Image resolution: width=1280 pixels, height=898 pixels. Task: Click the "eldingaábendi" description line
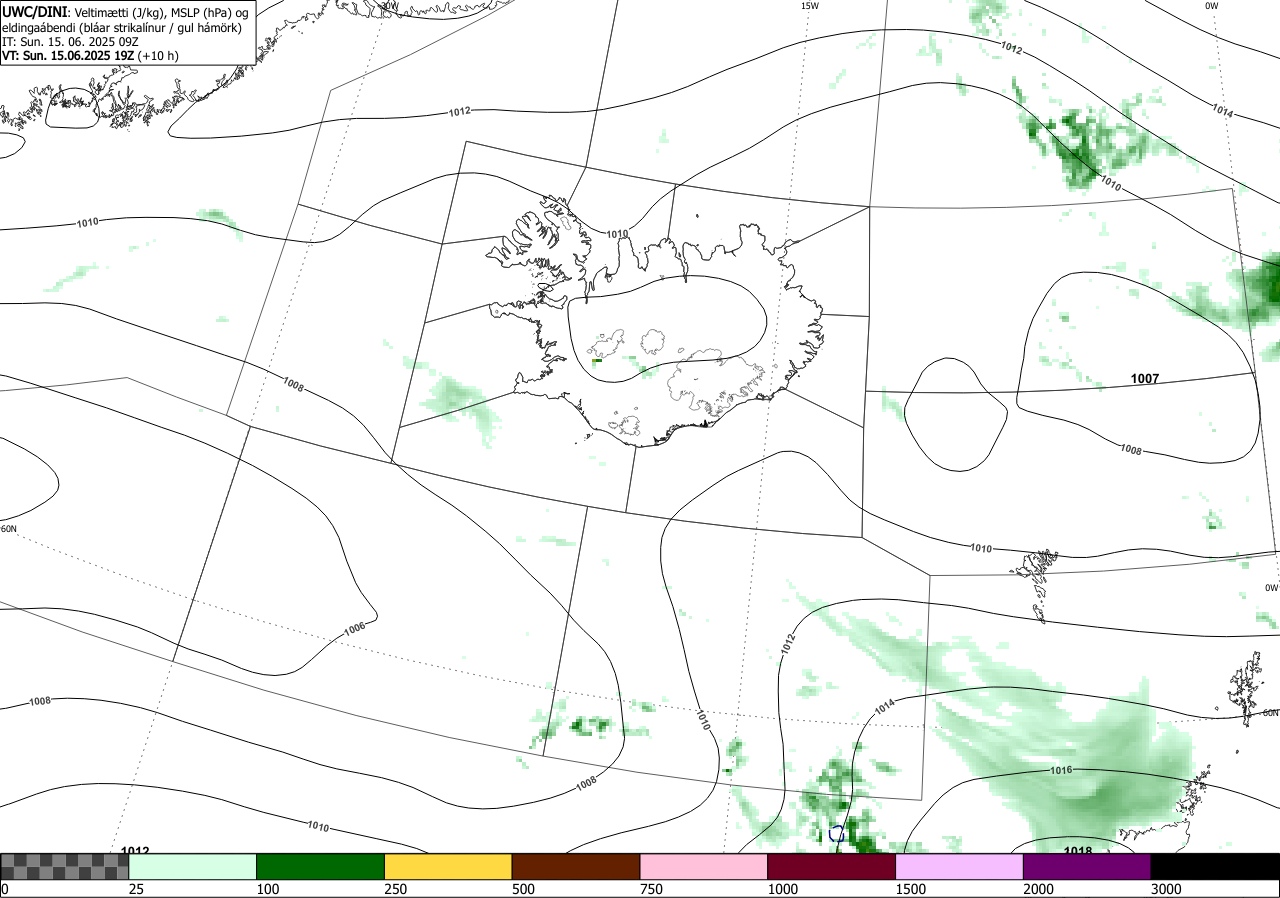(121, 27)
